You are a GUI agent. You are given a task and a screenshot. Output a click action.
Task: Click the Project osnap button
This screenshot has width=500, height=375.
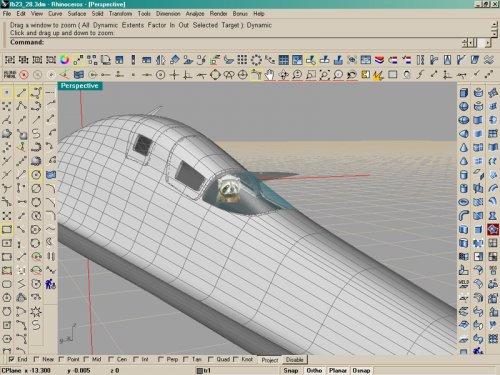click(x=270, y=360)
